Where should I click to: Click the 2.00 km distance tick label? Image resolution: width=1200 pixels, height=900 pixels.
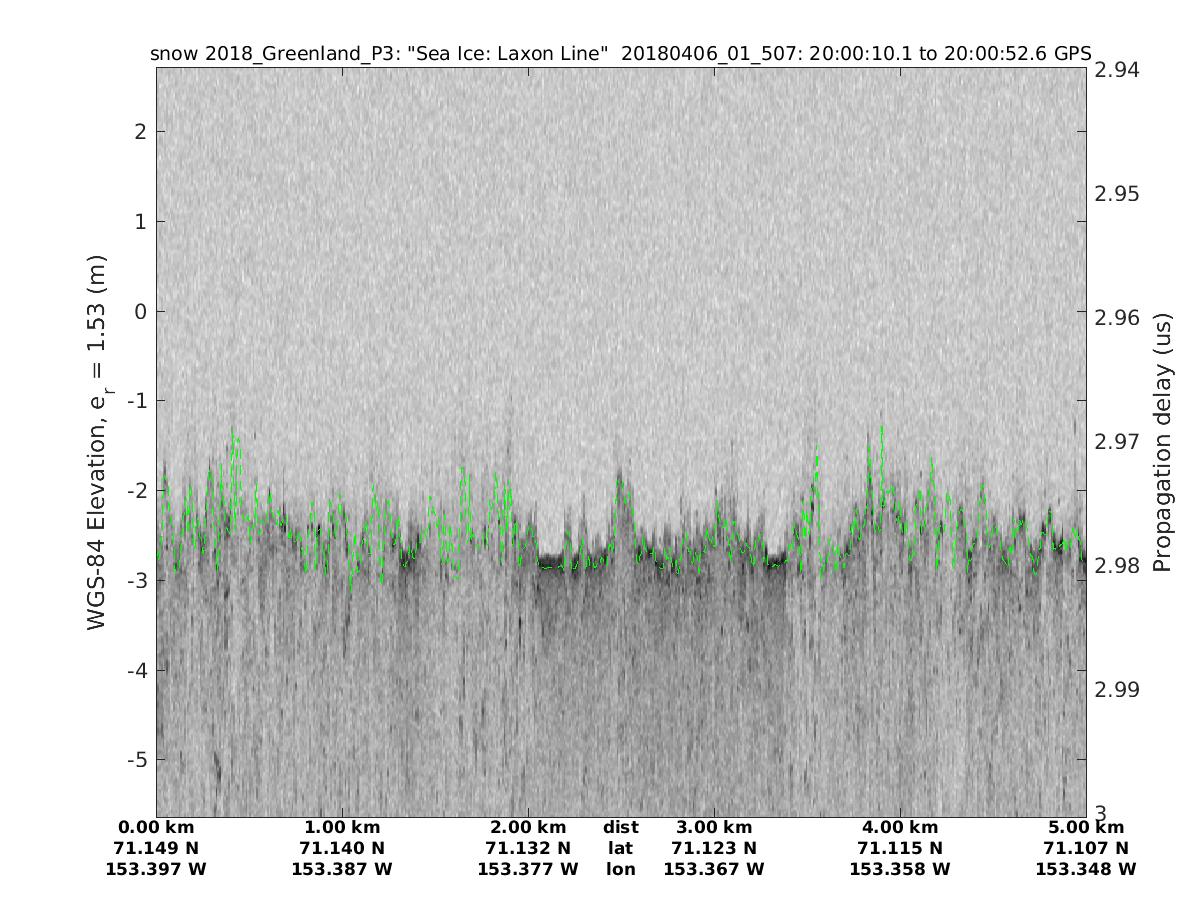point(528,828)
